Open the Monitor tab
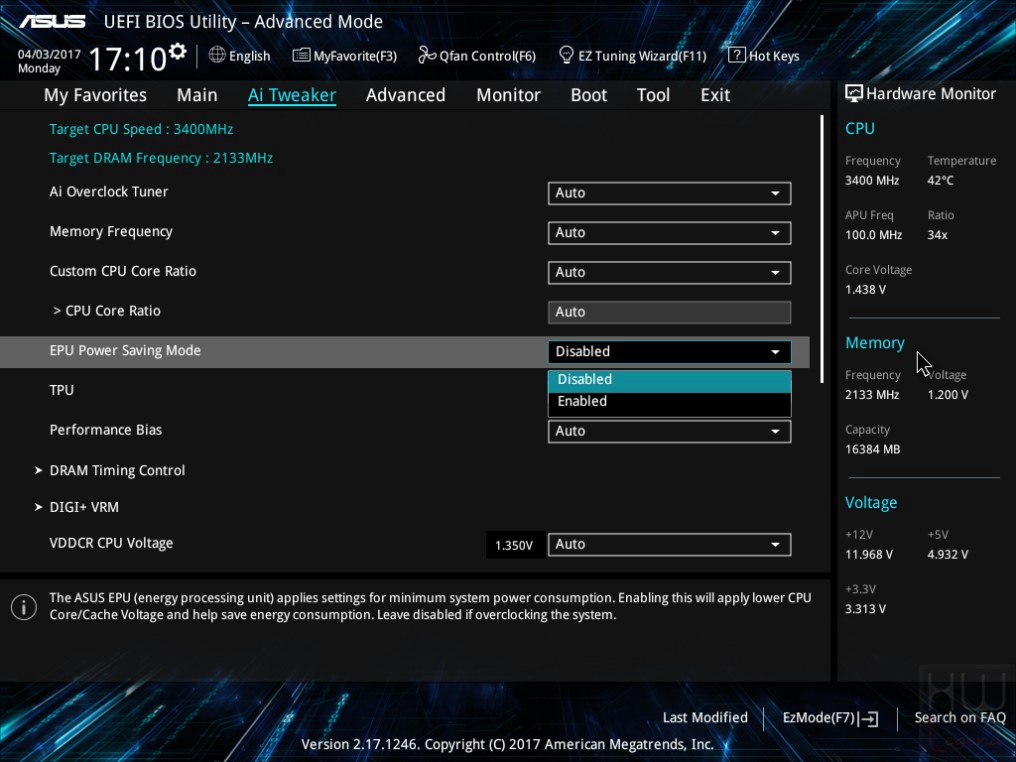Viewport: 1016px width, 762px height. pos(508,95)
